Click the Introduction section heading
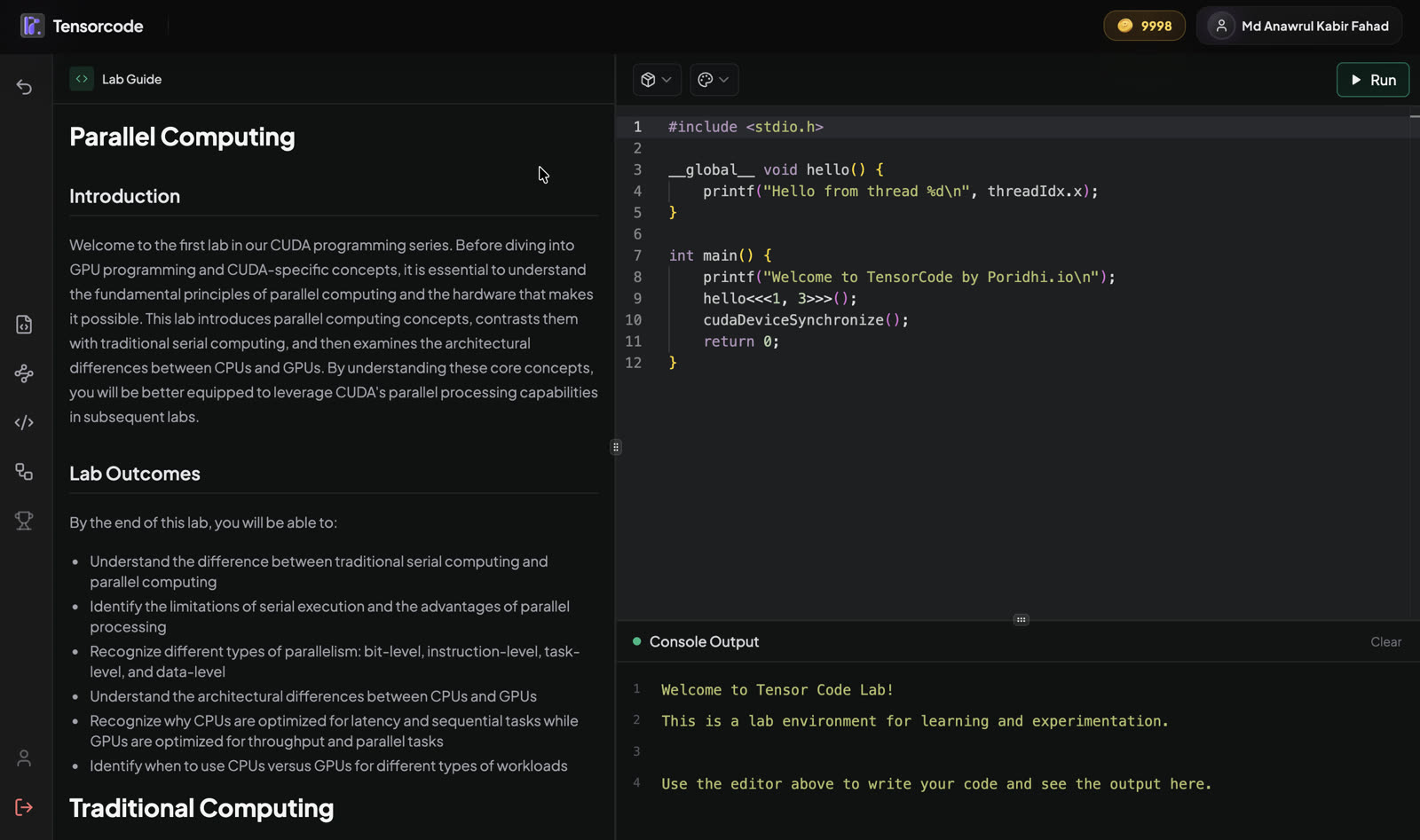1420x840 pixels. pos(124,196)
